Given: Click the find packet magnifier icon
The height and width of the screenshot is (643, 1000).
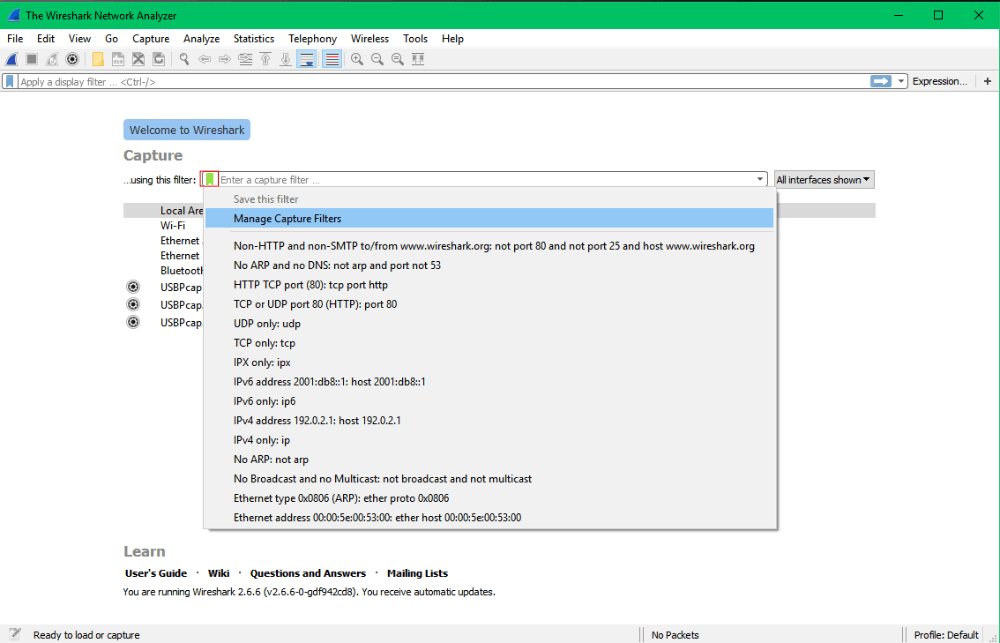Looking at the screenshot, I should pyautogui.click(x=184, y=59).
